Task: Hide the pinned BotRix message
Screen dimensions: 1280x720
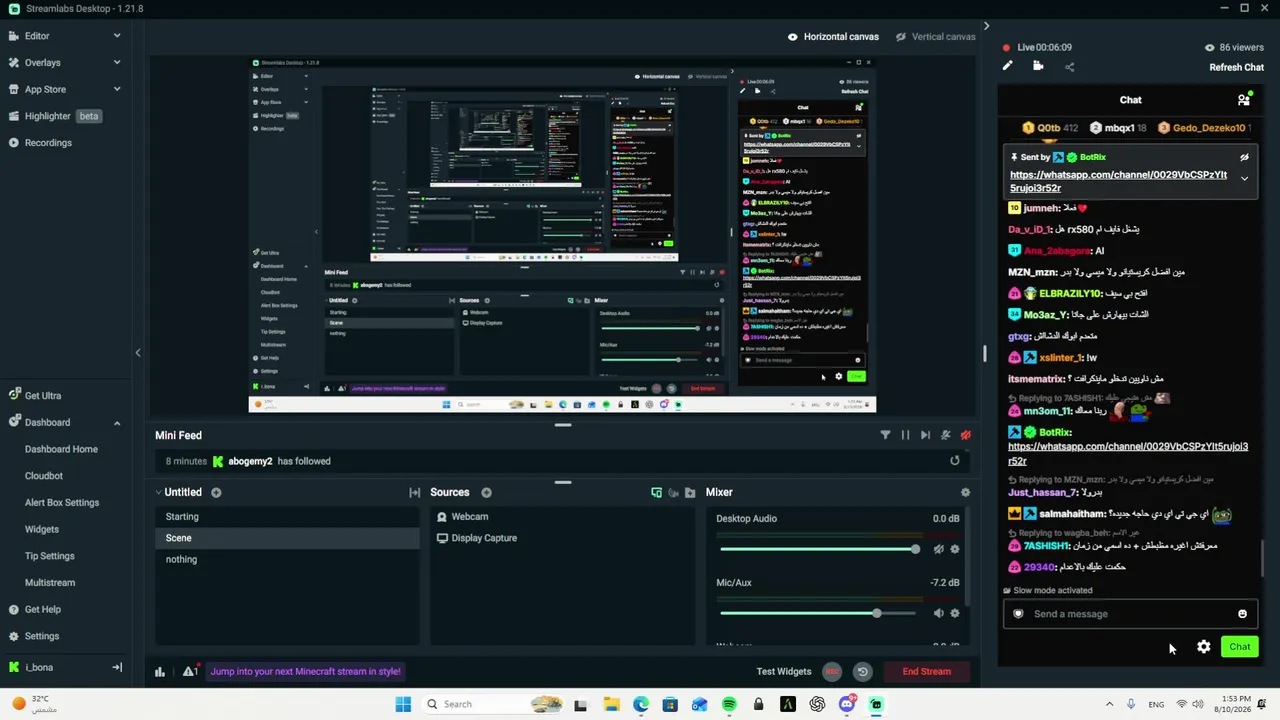Action: pyautogui.click(x=1244, y=157)
